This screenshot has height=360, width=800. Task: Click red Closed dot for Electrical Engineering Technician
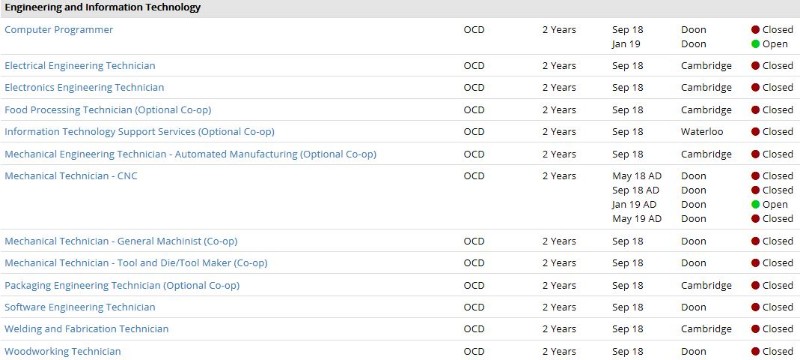pyautogui.click(x=756, y=66)
